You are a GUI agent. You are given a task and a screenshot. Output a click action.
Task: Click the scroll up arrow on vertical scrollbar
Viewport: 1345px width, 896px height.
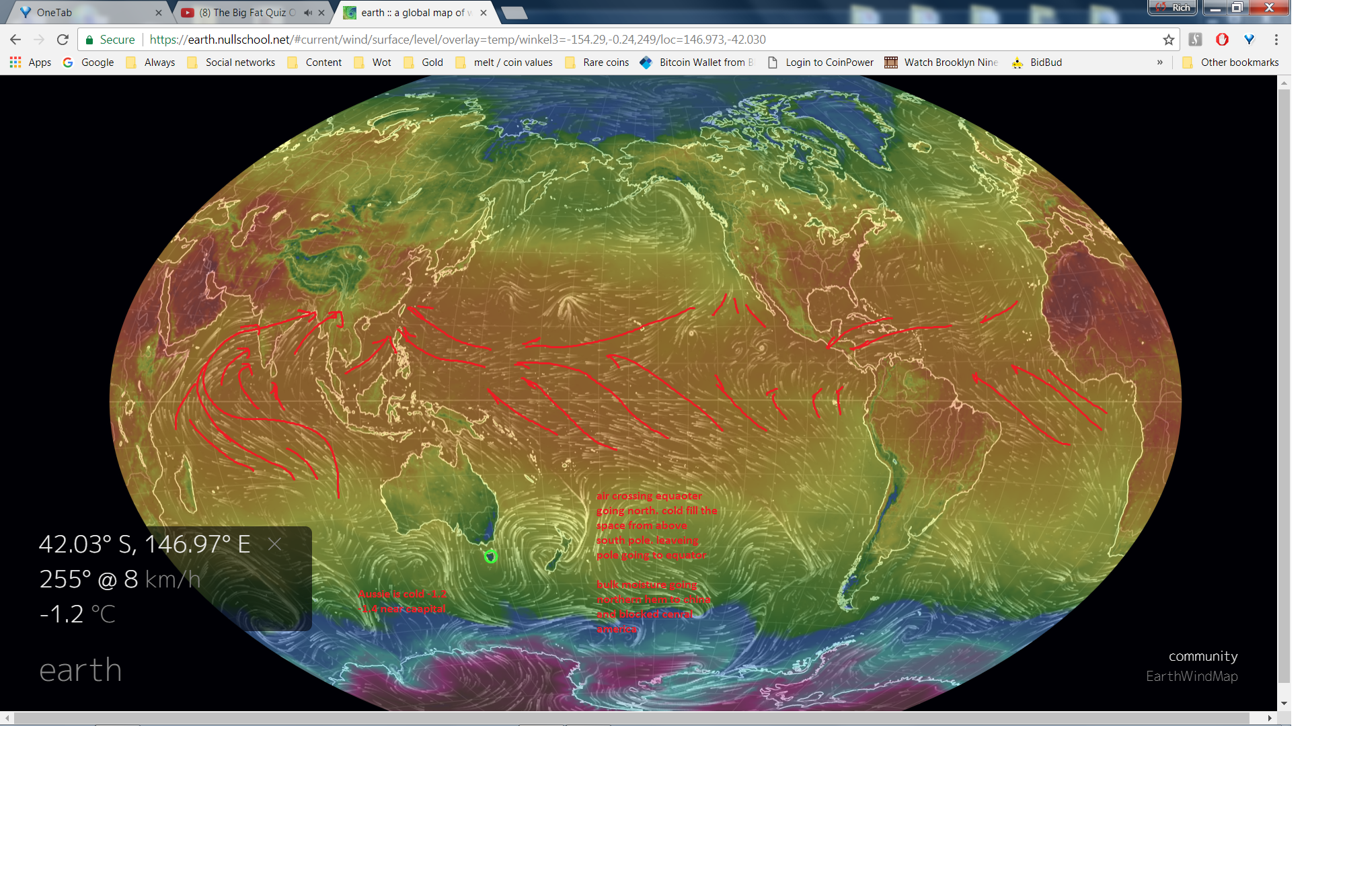pyautogui.click(x=1284, y=83)
